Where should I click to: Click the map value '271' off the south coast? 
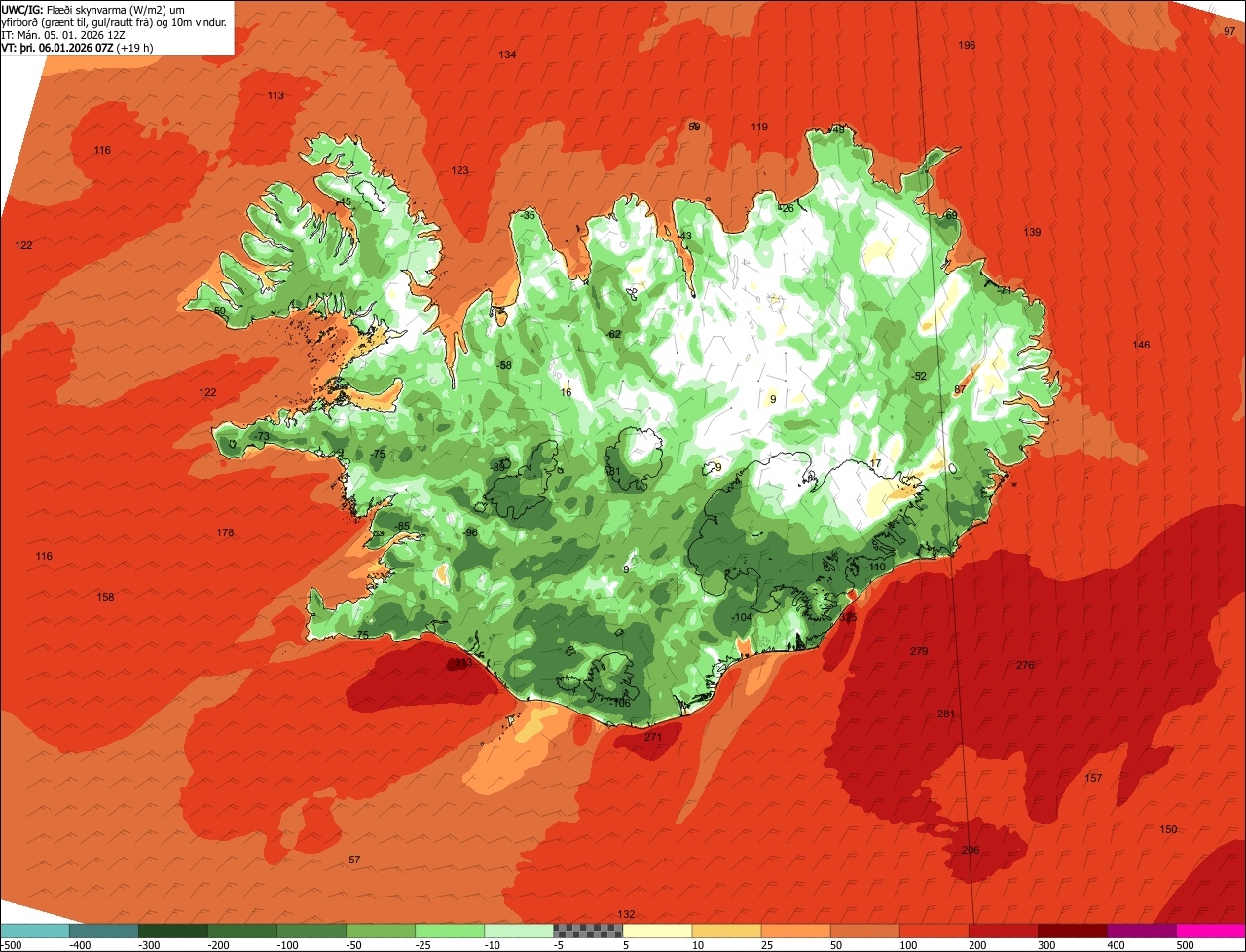pyautogui.click(x=653, y=737)
